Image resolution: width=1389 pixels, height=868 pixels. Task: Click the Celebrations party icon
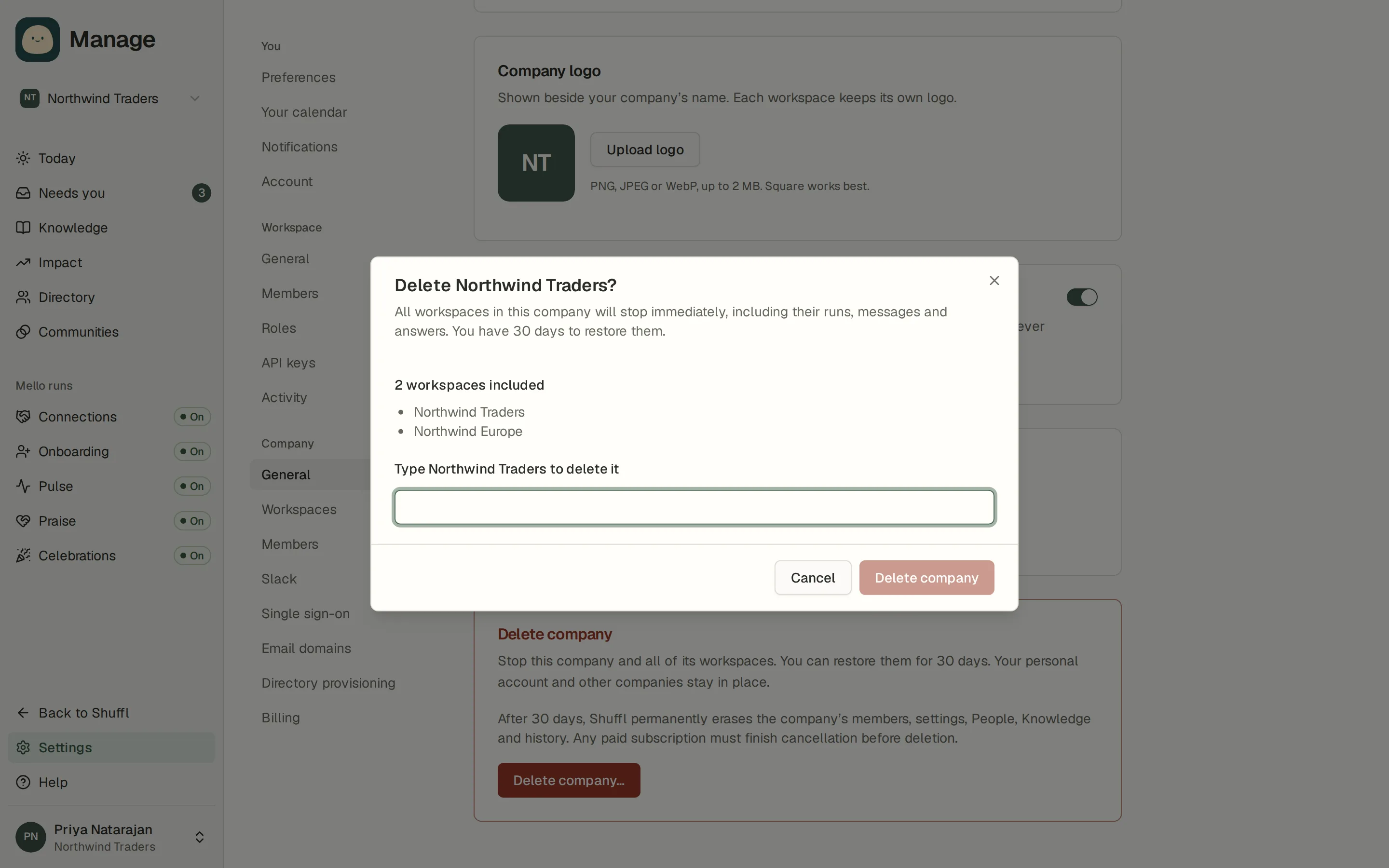(x=23, y=556)
